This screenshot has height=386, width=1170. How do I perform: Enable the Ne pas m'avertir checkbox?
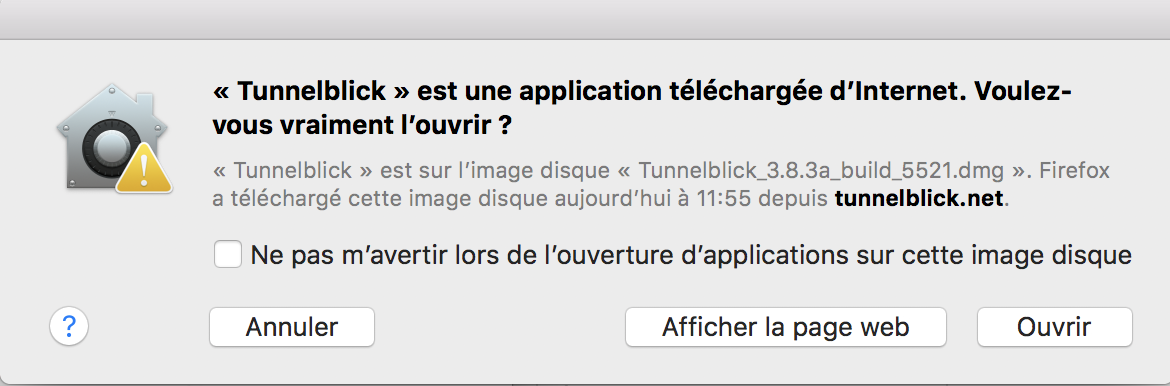click(228, 255)
